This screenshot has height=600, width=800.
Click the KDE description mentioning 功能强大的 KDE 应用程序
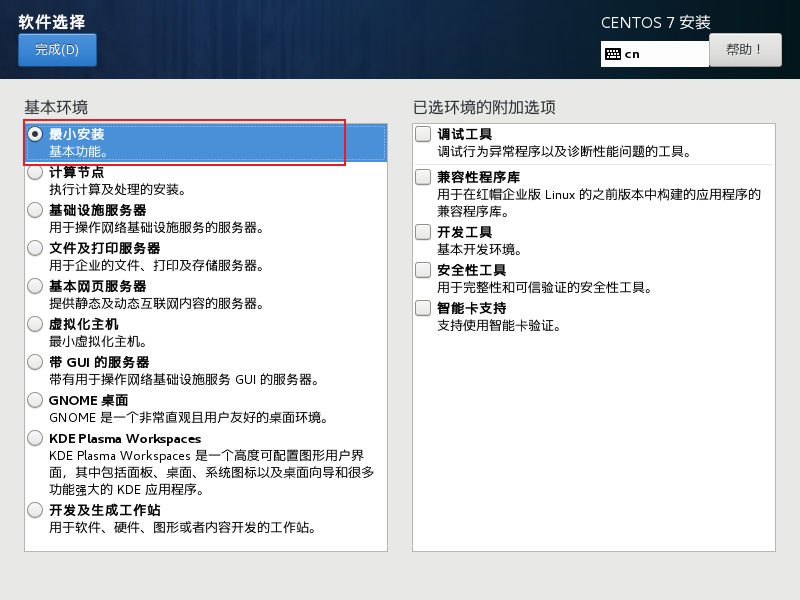[211, 472]
